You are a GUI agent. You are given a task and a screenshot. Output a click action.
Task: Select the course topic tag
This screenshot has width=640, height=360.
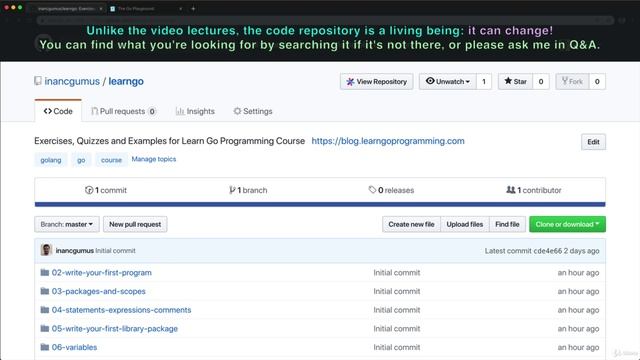pos(111,160)
